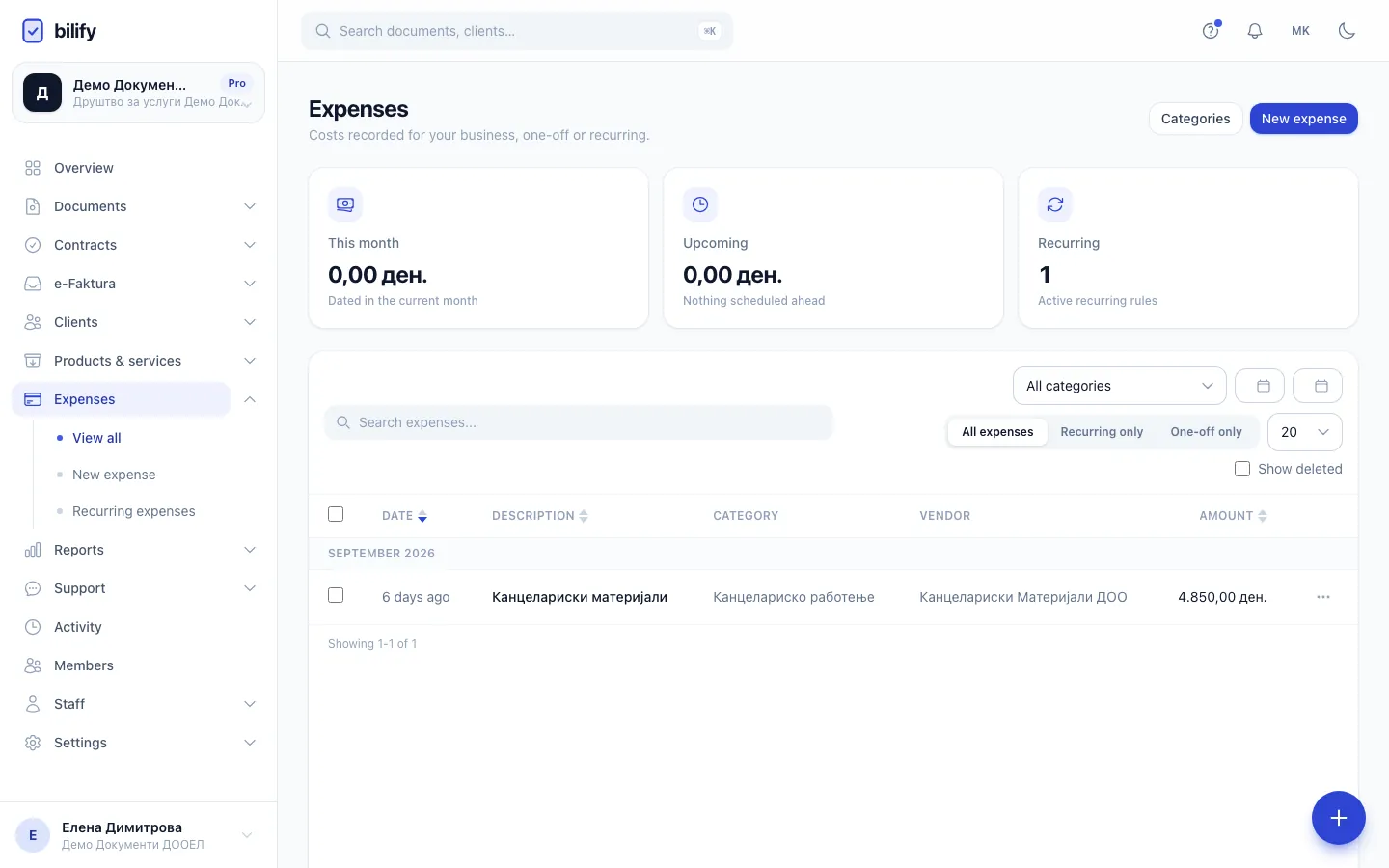Sort by Description column arrows
Screen dimensions: 1389x868
[x=584, y=516]
